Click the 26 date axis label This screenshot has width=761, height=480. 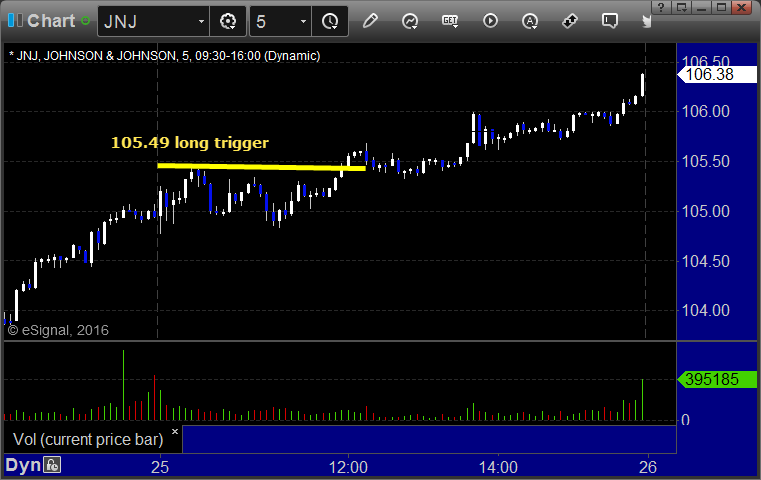coord(648,467)
